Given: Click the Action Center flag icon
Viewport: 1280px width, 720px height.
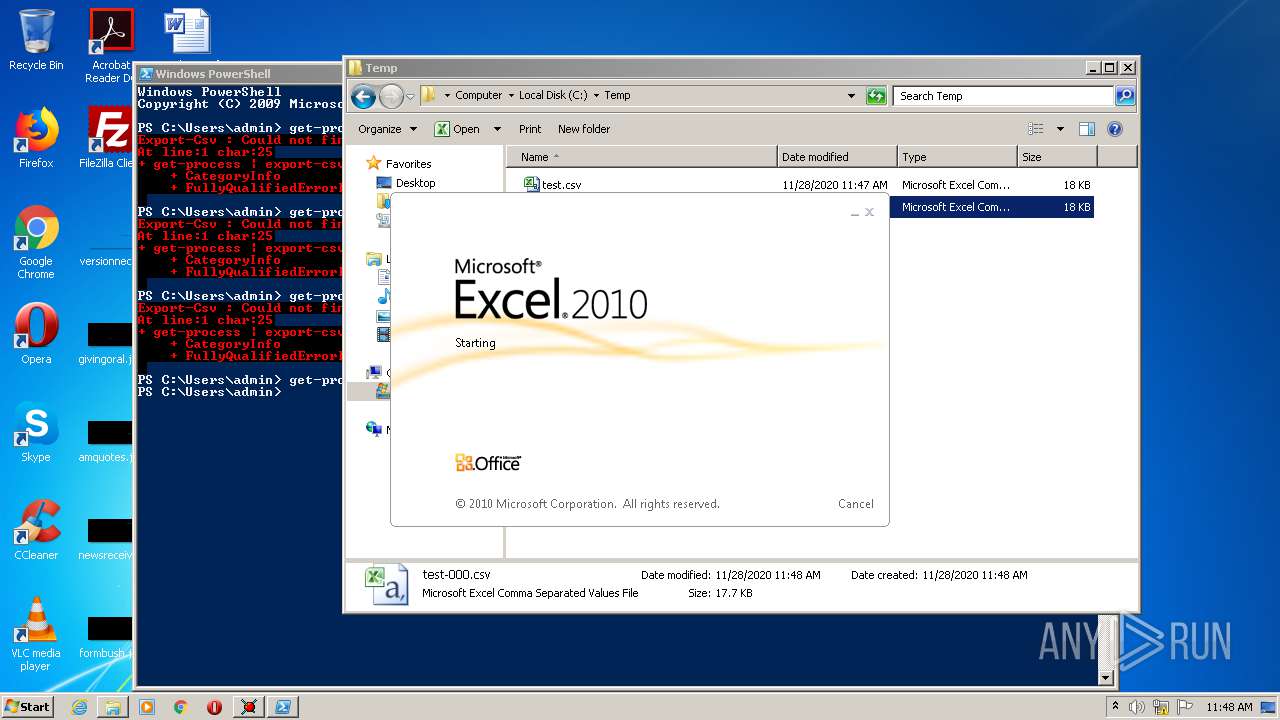Looking at the screenshot, I should point(1184,707).
